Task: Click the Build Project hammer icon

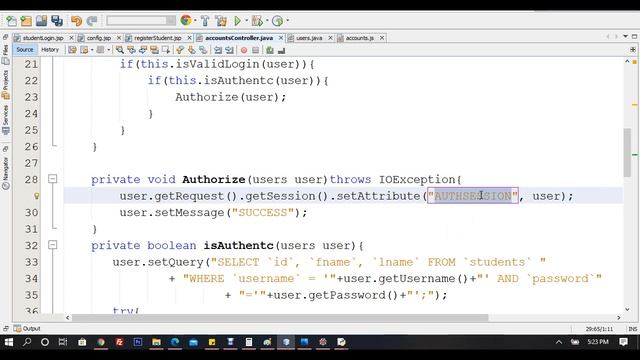Action: (x=205, y=21)
